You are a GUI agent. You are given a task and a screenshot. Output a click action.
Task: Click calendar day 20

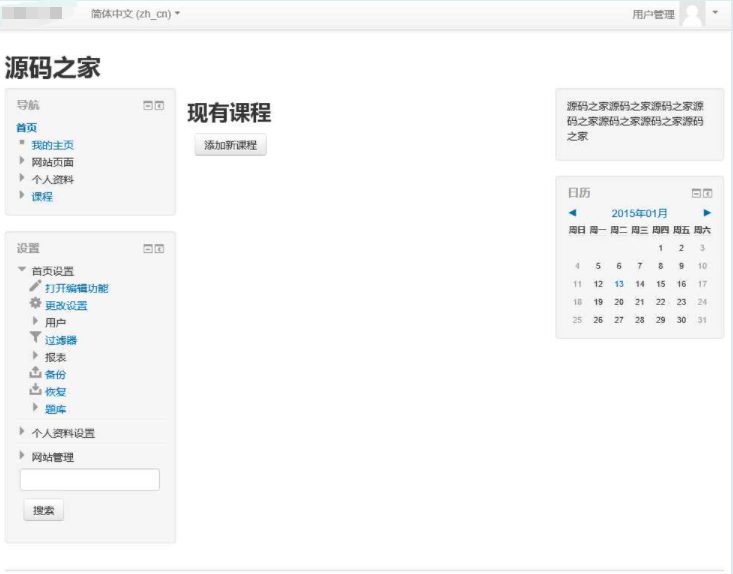point(619,302)
